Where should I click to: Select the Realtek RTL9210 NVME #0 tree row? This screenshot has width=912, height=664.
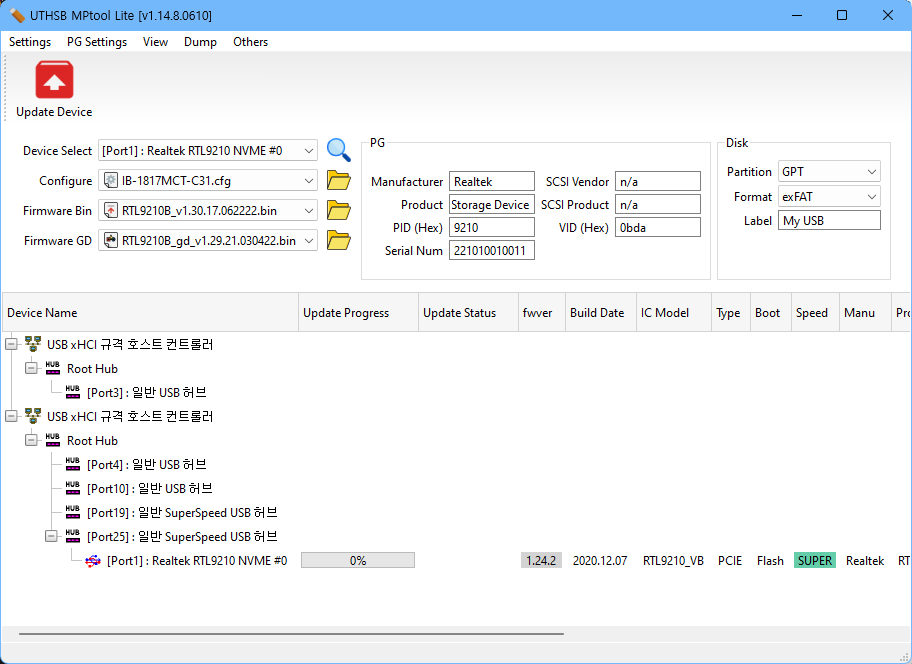[197, 561]
